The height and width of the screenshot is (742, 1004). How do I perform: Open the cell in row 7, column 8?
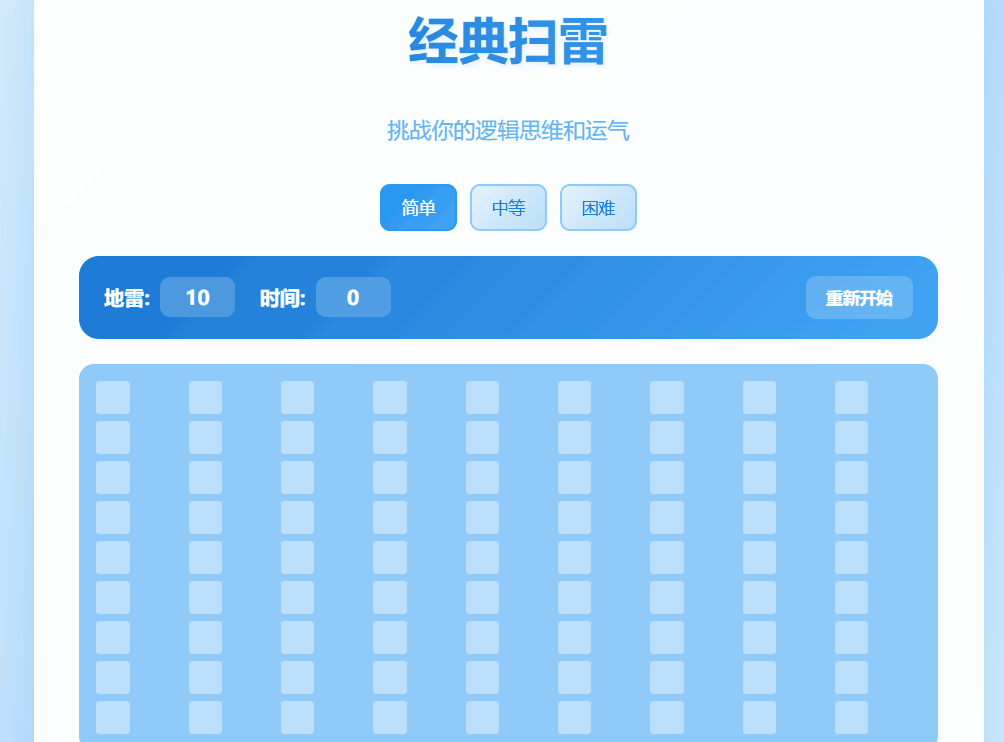tap(759, 638)
